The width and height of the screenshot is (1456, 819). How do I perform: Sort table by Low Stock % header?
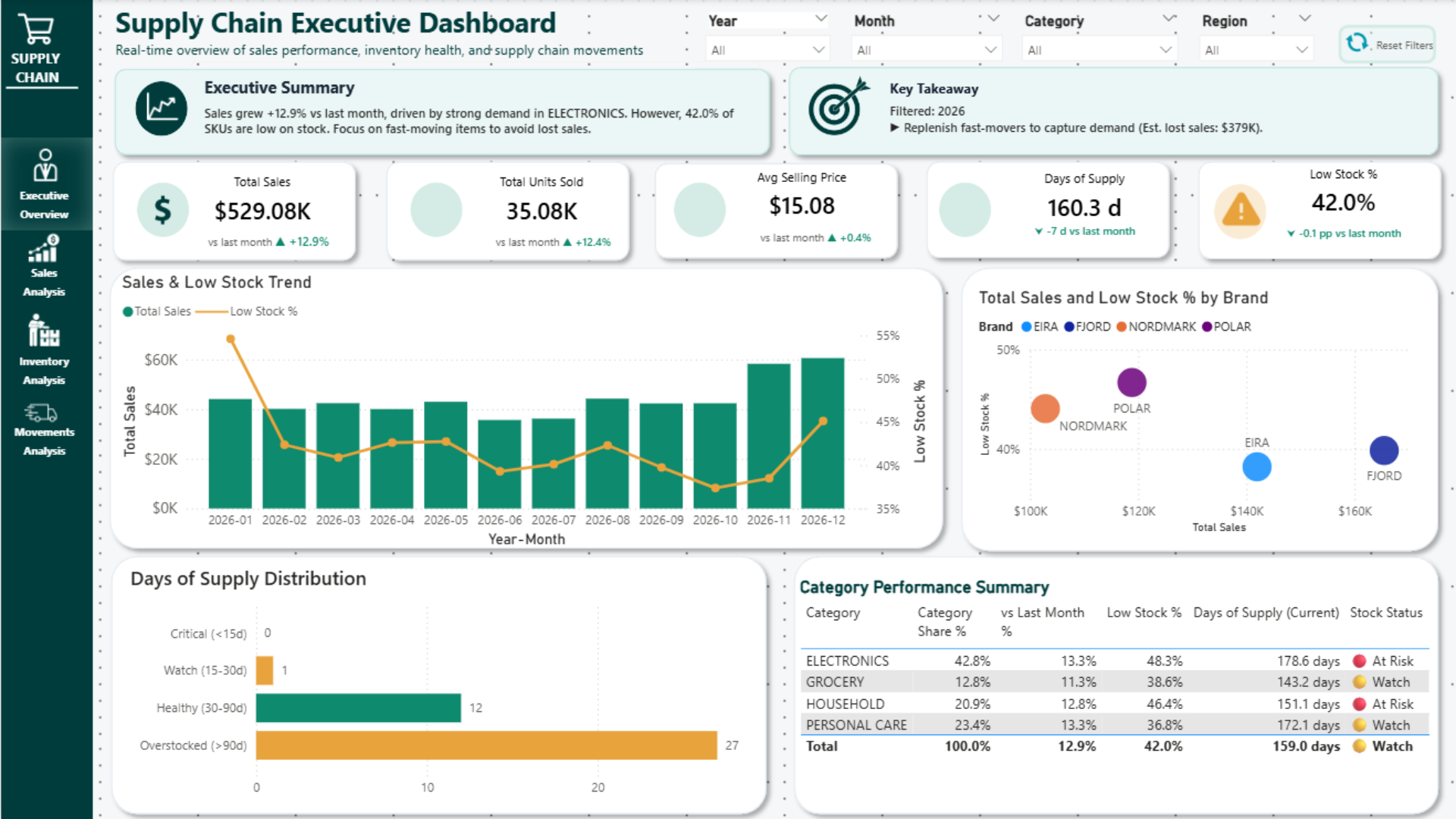click(1144, 613)
